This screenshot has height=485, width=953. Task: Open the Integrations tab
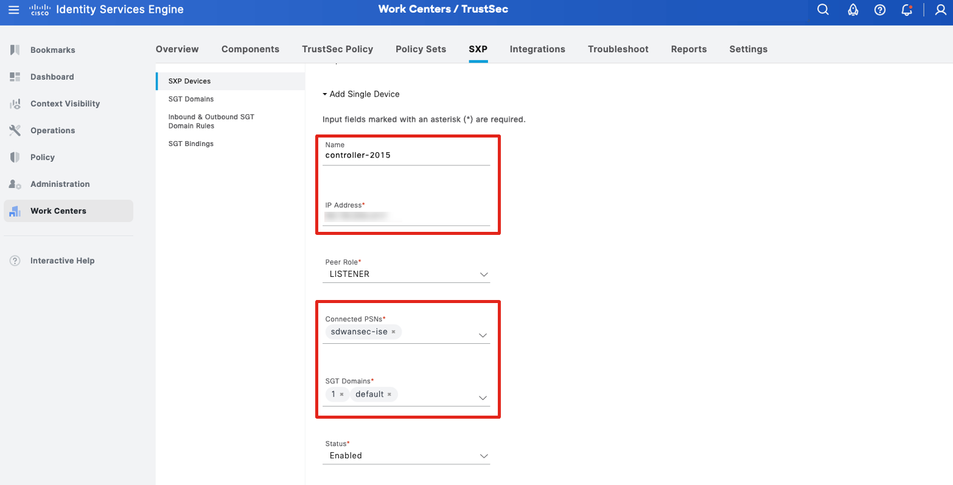point(537,49)
